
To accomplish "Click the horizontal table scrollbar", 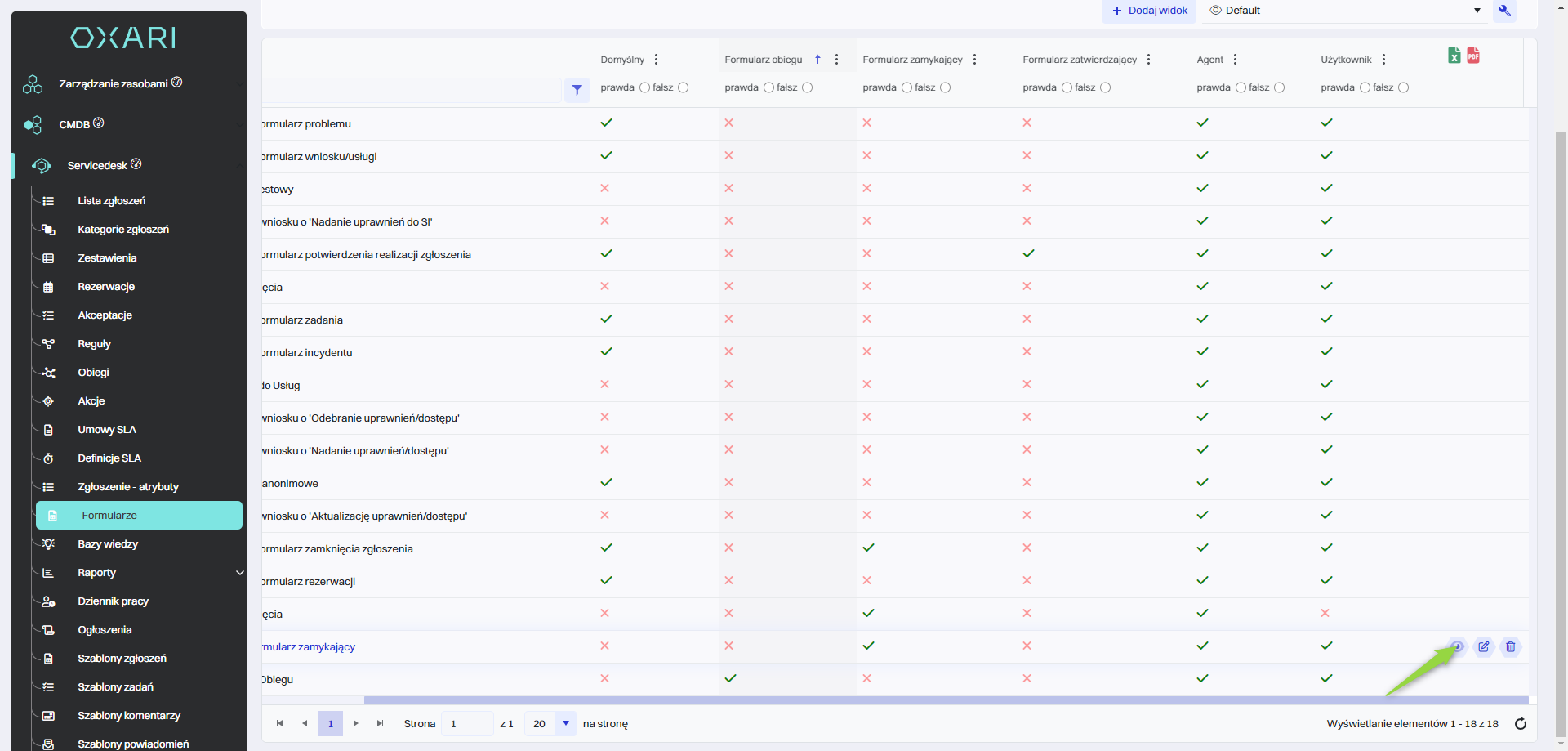I will point(946,700).
